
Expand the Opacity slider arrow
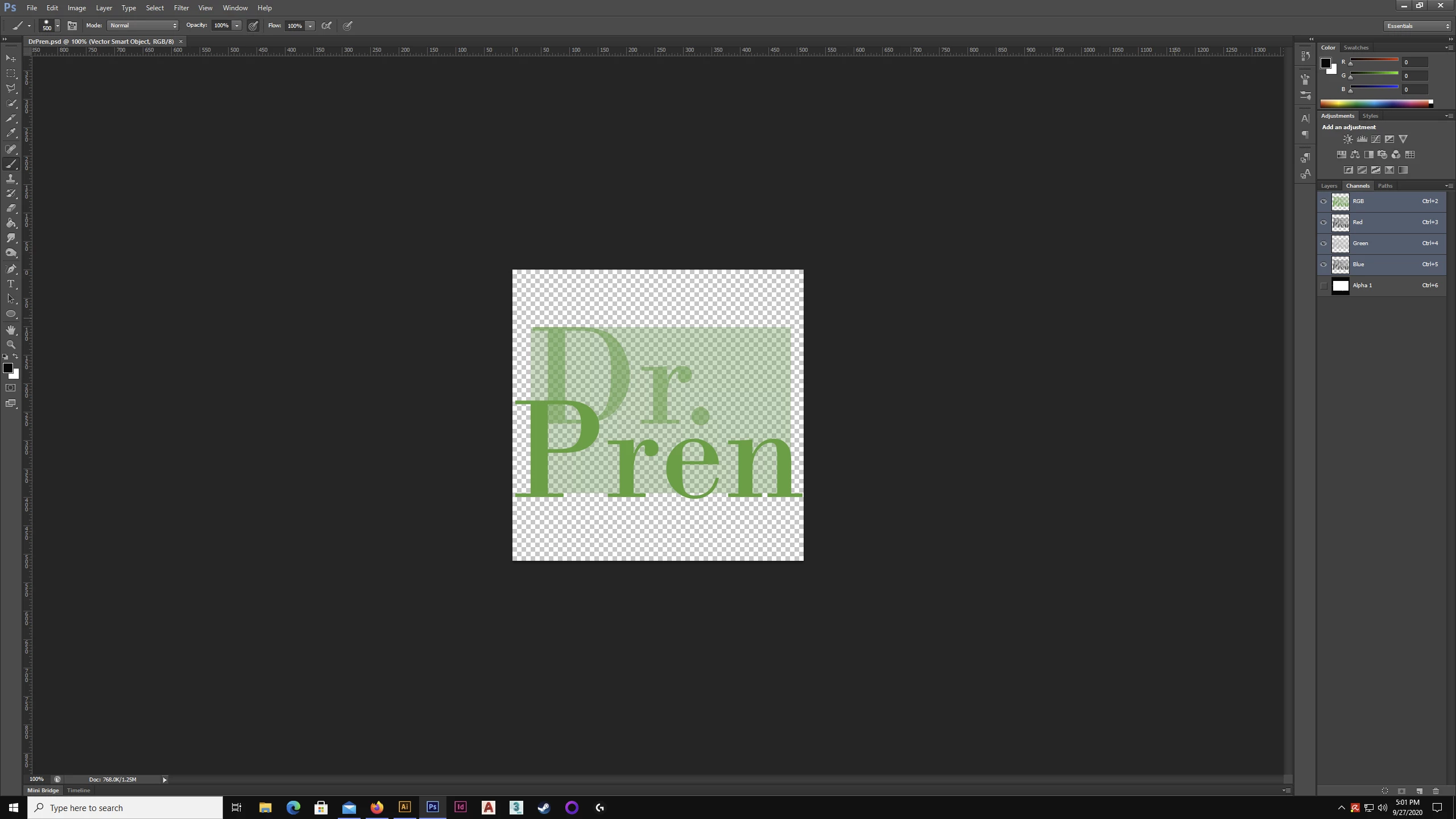pyautogui.click(x=237, y=26)
